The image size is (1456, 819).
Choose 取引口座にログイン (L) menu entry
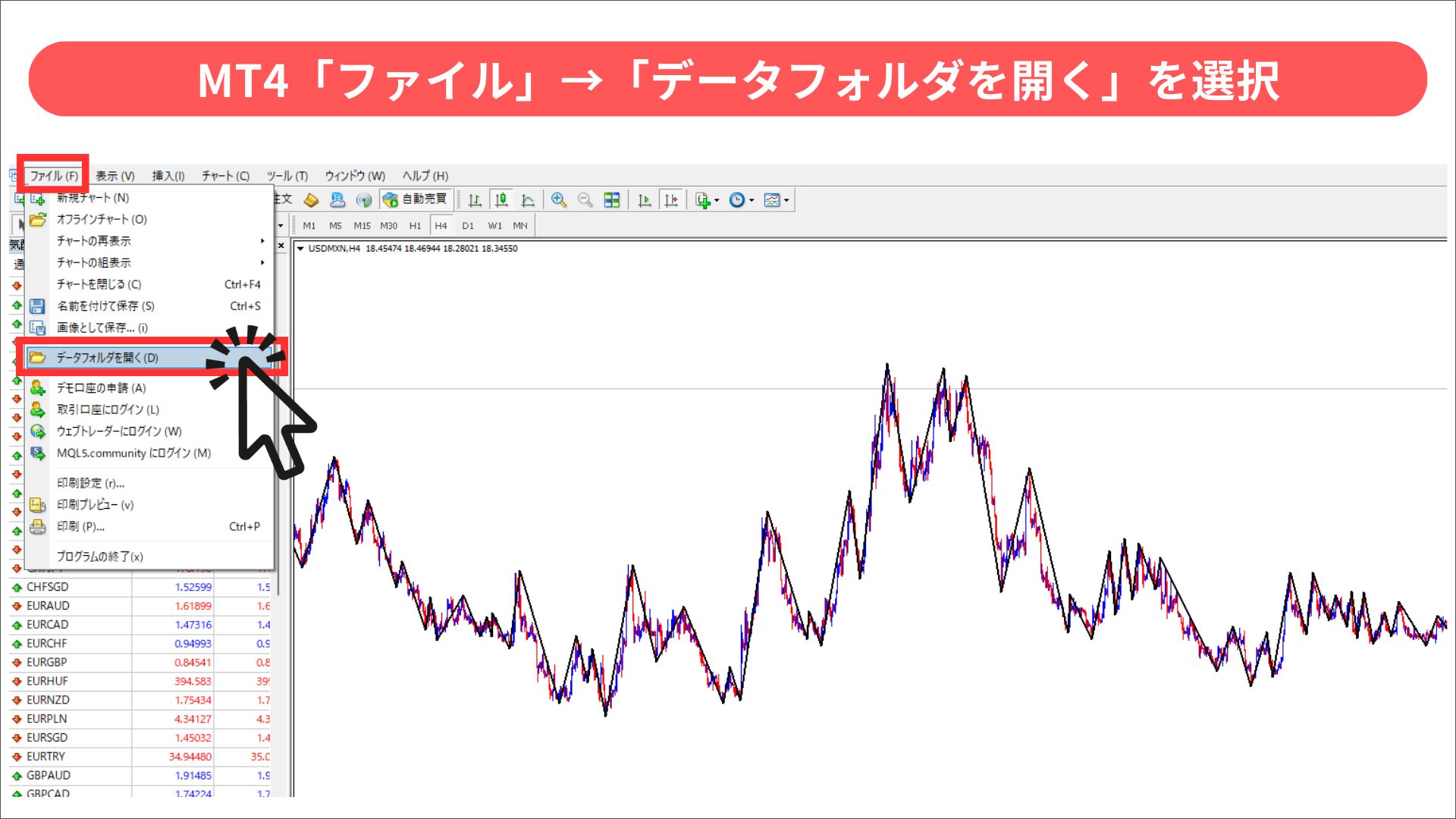(149, 410)
